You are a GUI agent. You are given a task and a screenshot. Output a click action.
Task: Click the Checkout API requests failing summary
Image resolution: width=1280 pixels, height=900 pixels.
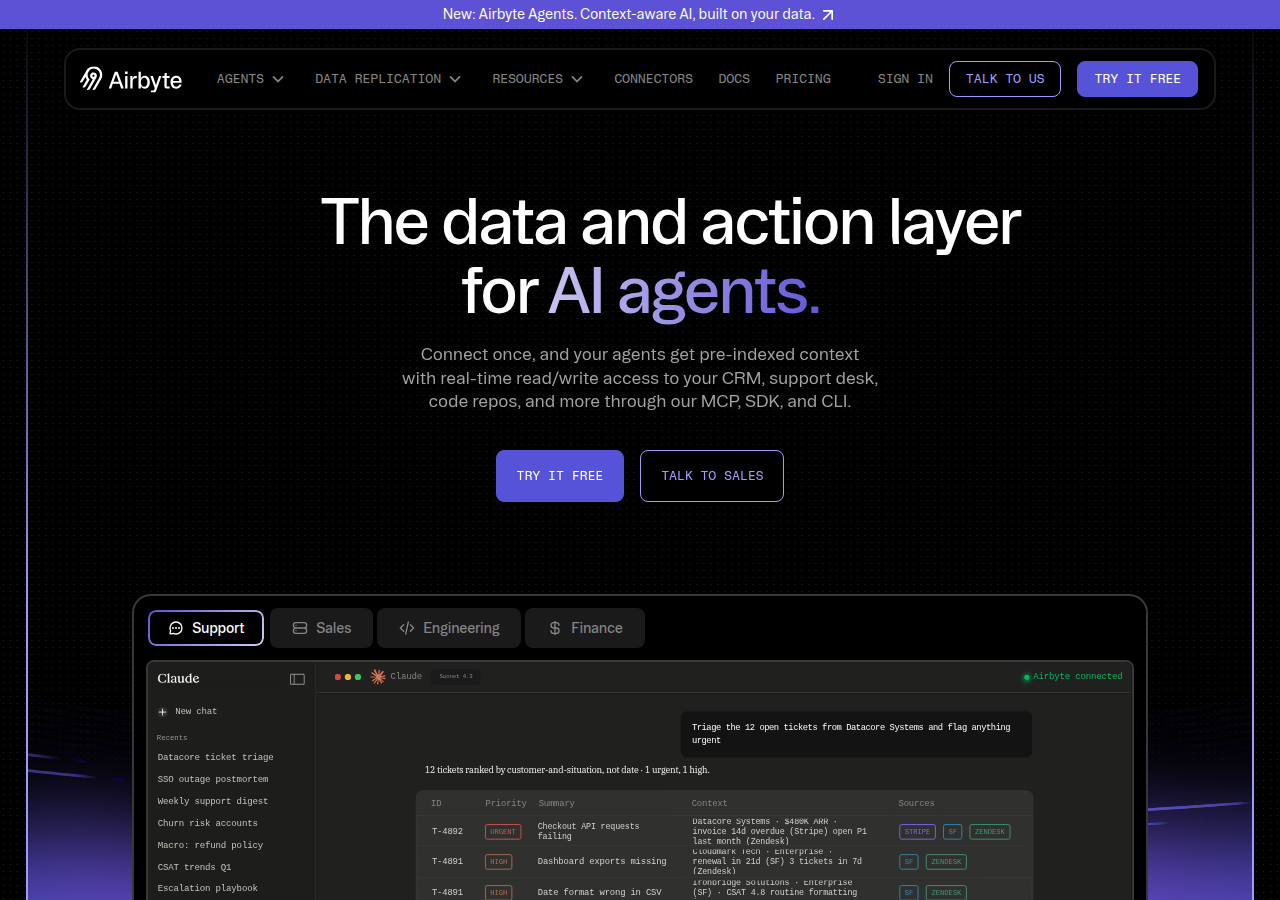[588, 832]
